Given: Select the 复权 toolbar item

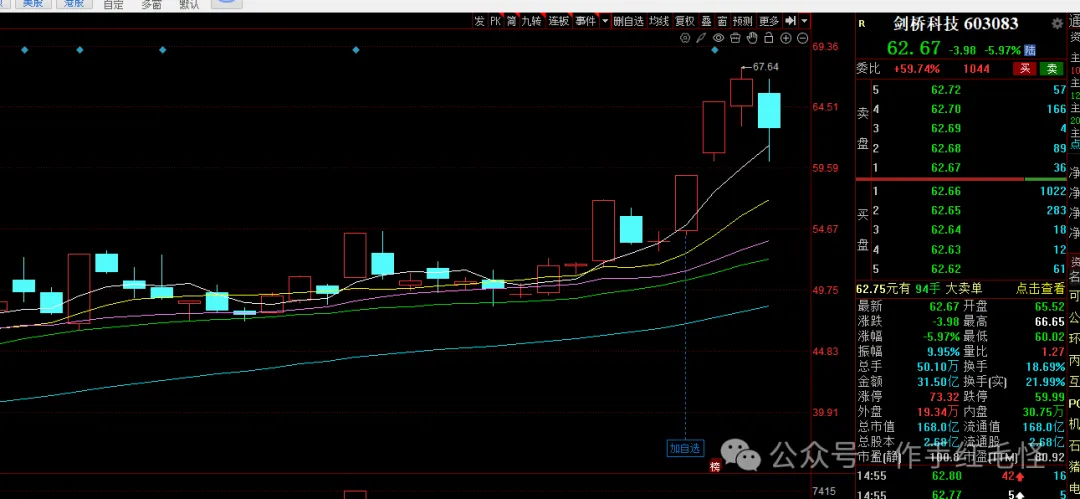Looking at the screenshot, I should pos(684,20).
